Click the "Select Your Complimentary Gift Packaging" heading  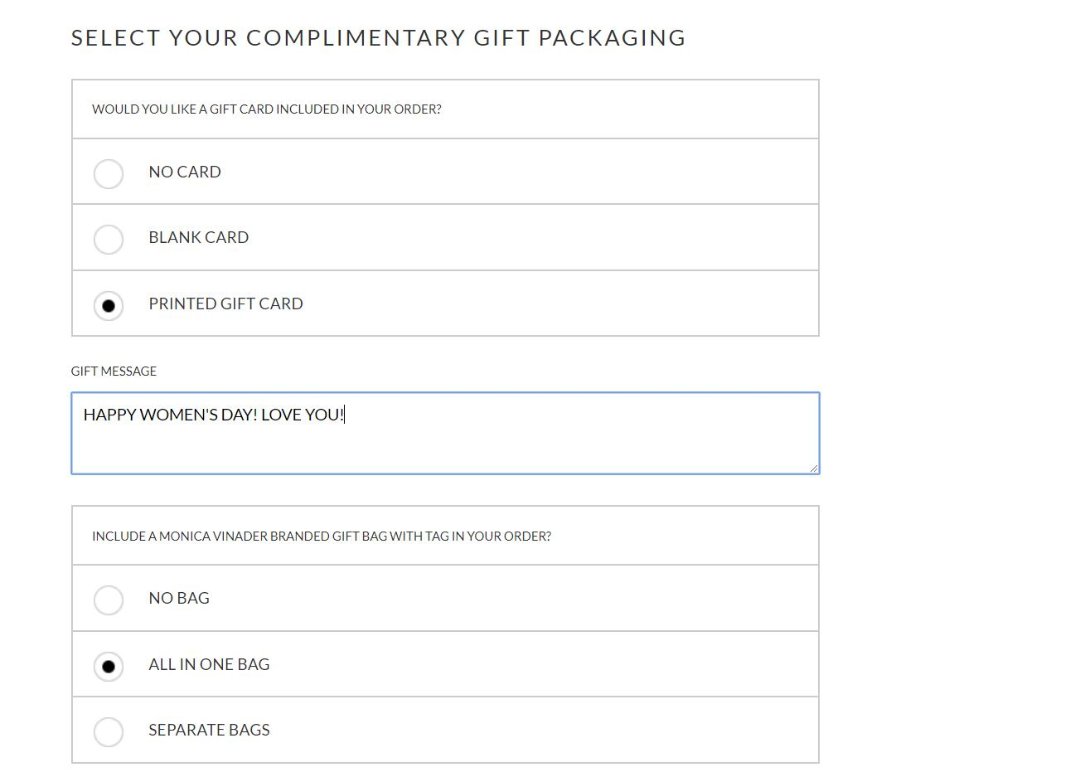click(x=378, y=38)
